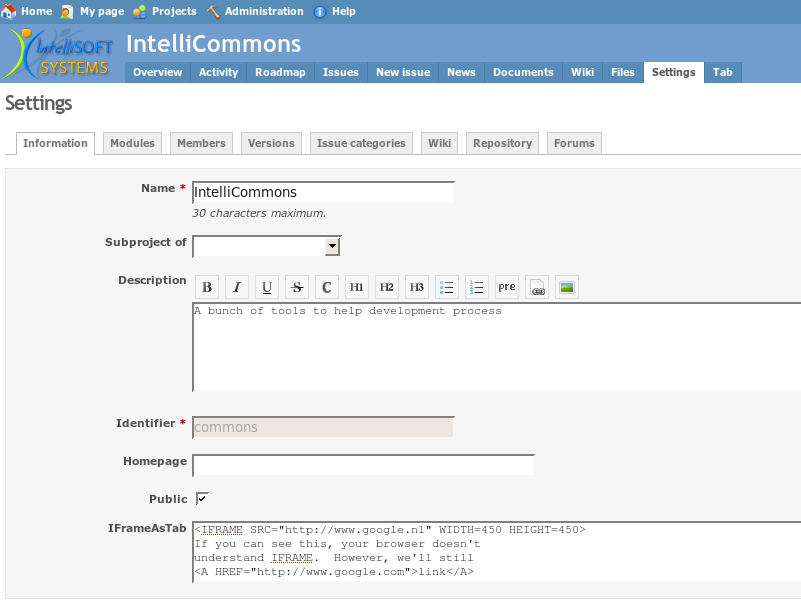Open the Administration link

pos(264,11)
